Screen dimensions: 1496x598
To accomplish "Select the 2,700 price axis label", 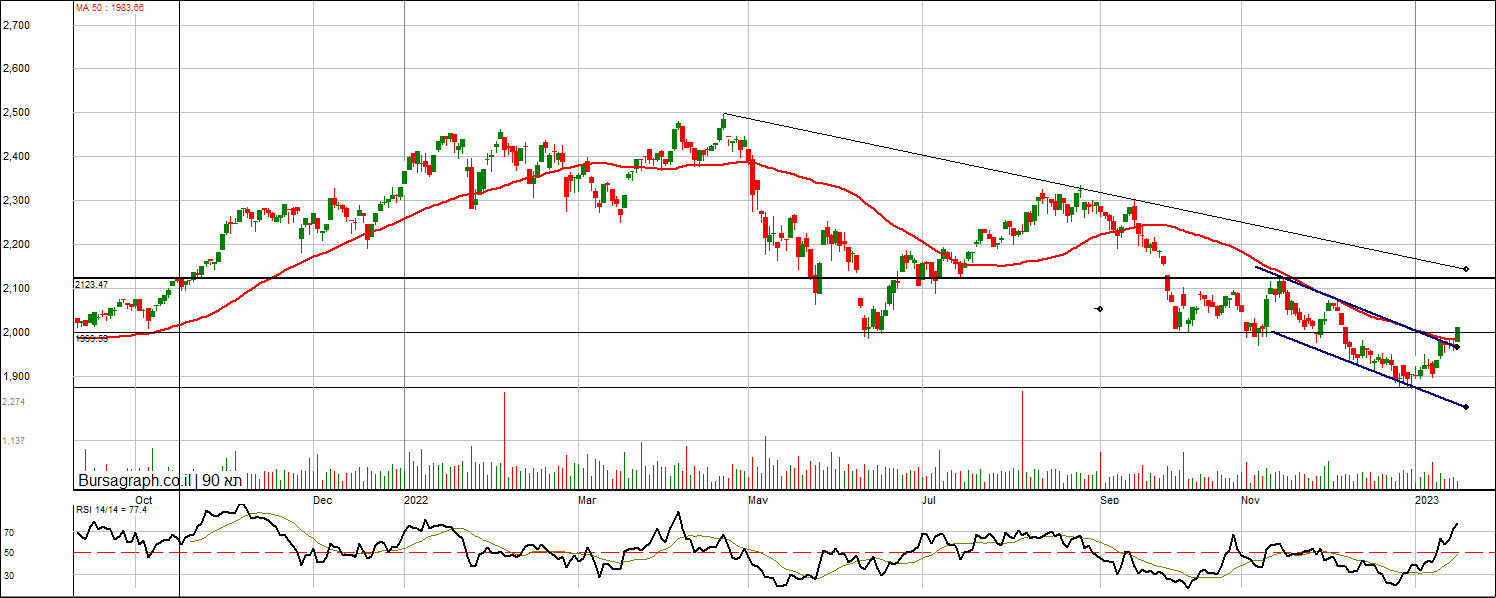I will coord(16,25).
